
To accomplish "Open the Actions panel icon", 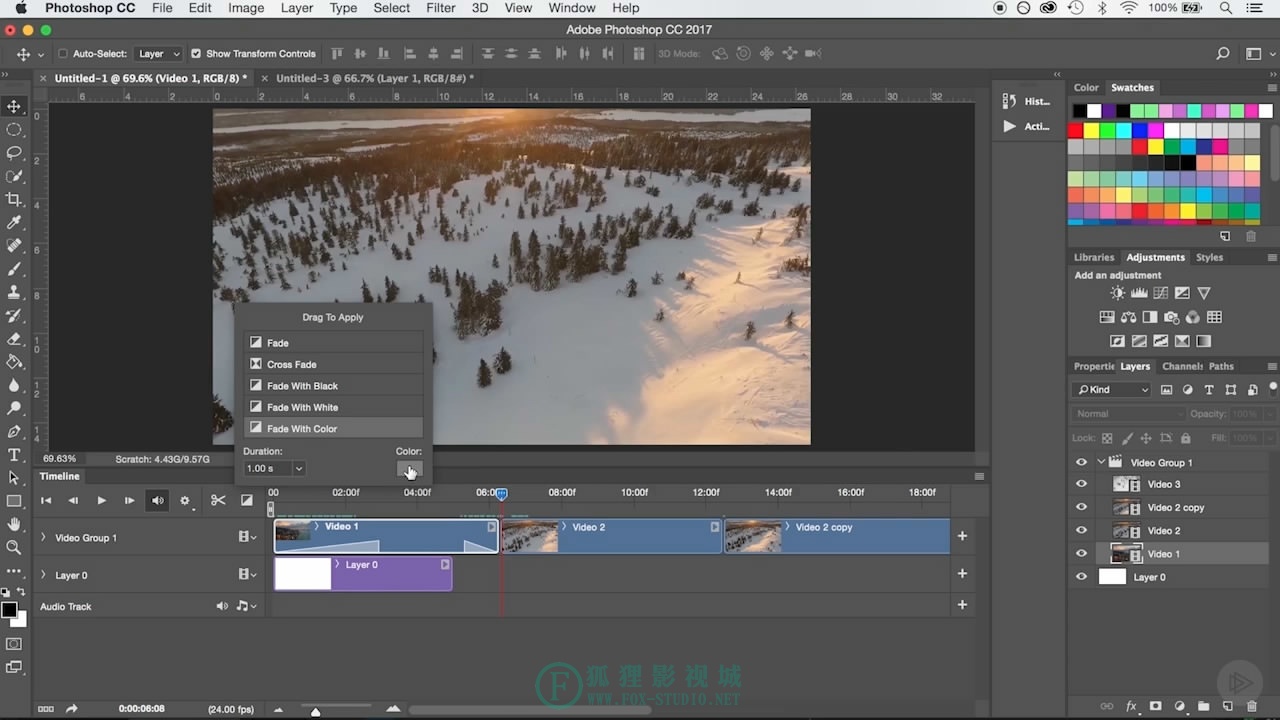I will point(1010,126).
